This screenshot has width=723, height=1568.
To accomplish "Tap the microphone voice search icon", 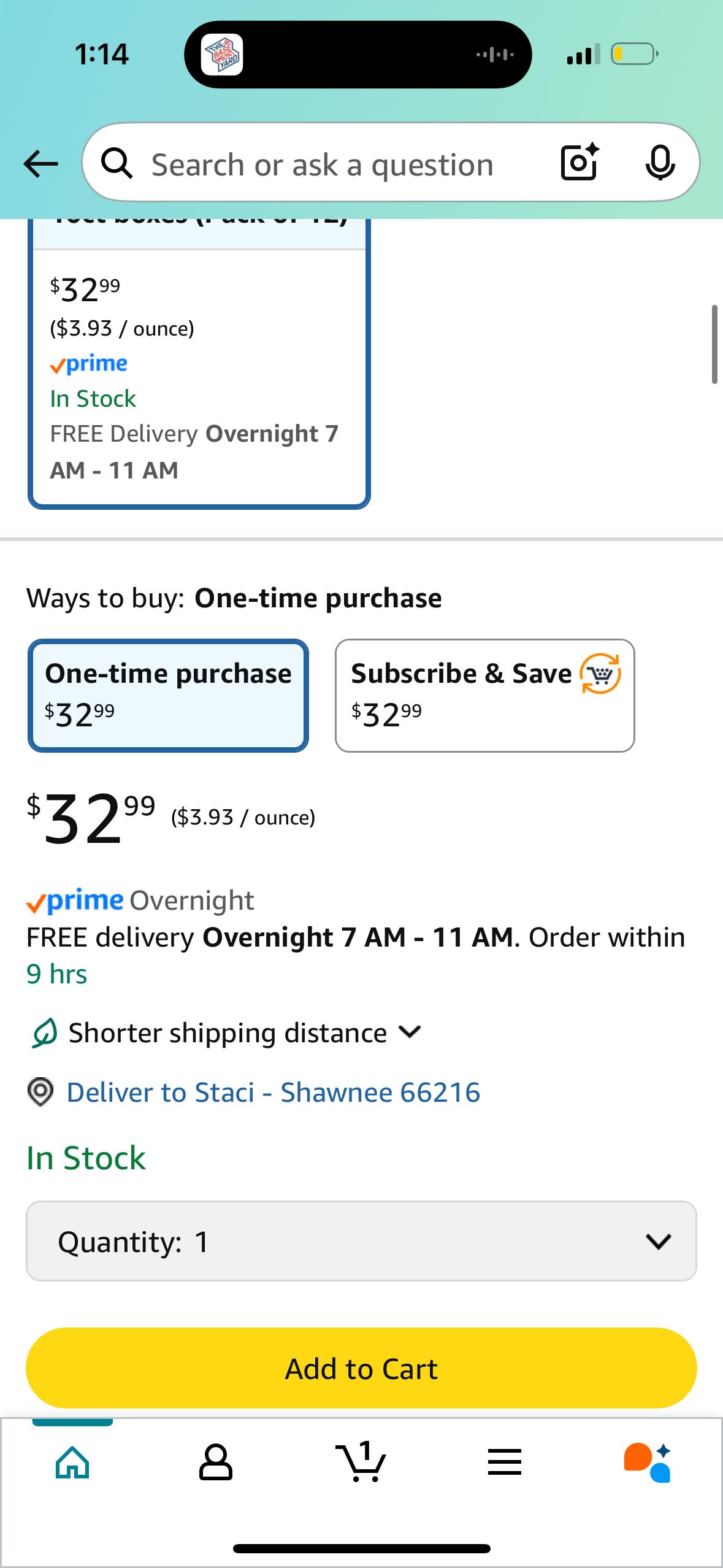I will (x=660, y=163).
